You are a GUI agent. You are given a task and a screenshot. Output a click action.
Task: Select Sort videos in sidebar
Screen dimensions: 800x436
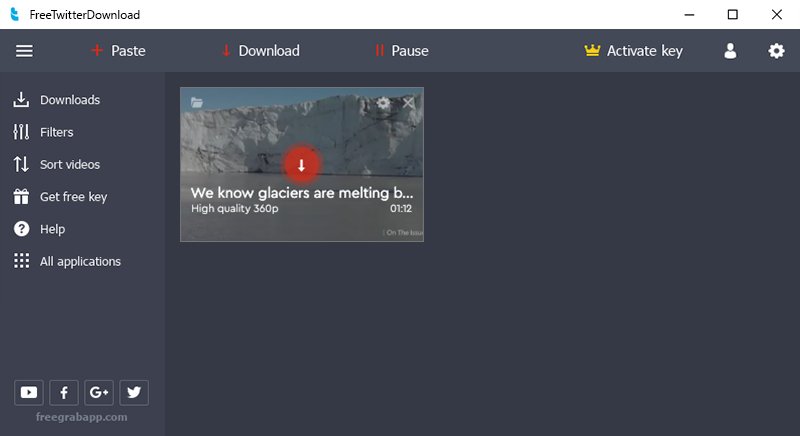[x=57, y=164]
